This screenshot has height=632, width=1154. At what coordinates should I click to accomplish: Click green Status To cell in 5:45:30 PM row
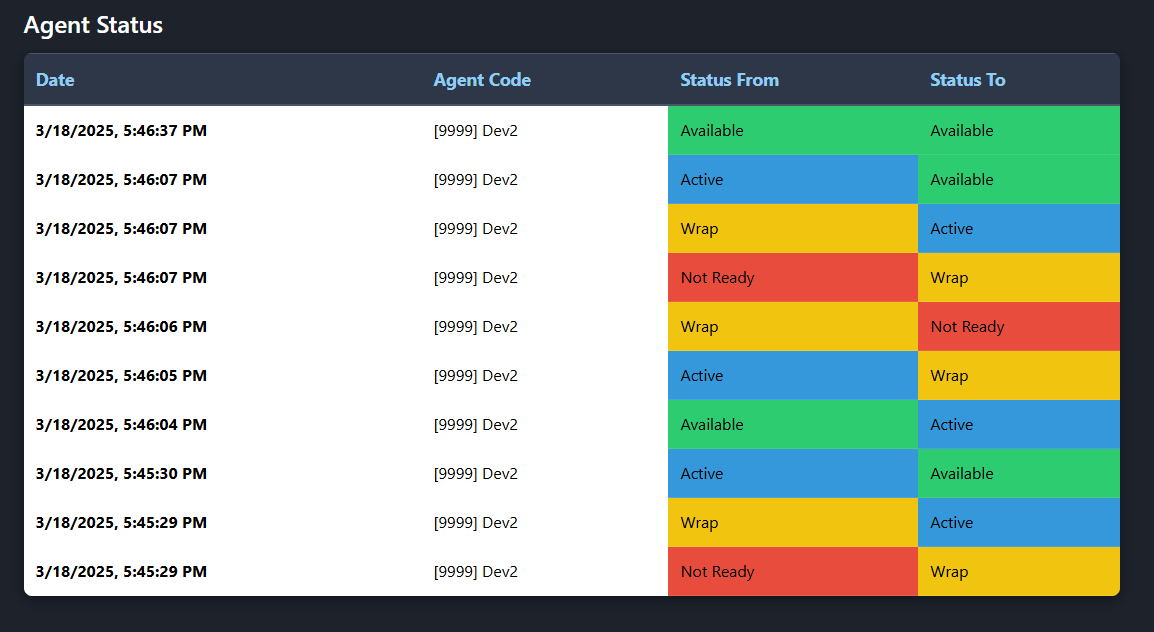pyautogui.click(x=1018, y=474)
